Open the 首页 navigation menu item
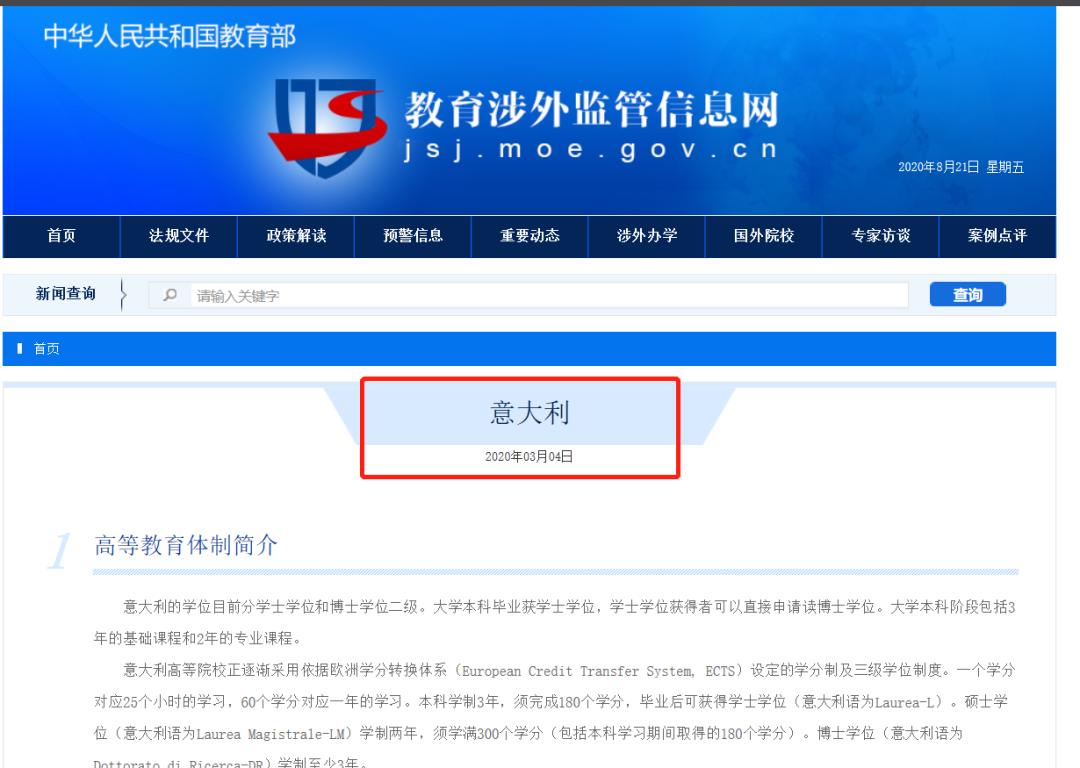 [62, 235]
